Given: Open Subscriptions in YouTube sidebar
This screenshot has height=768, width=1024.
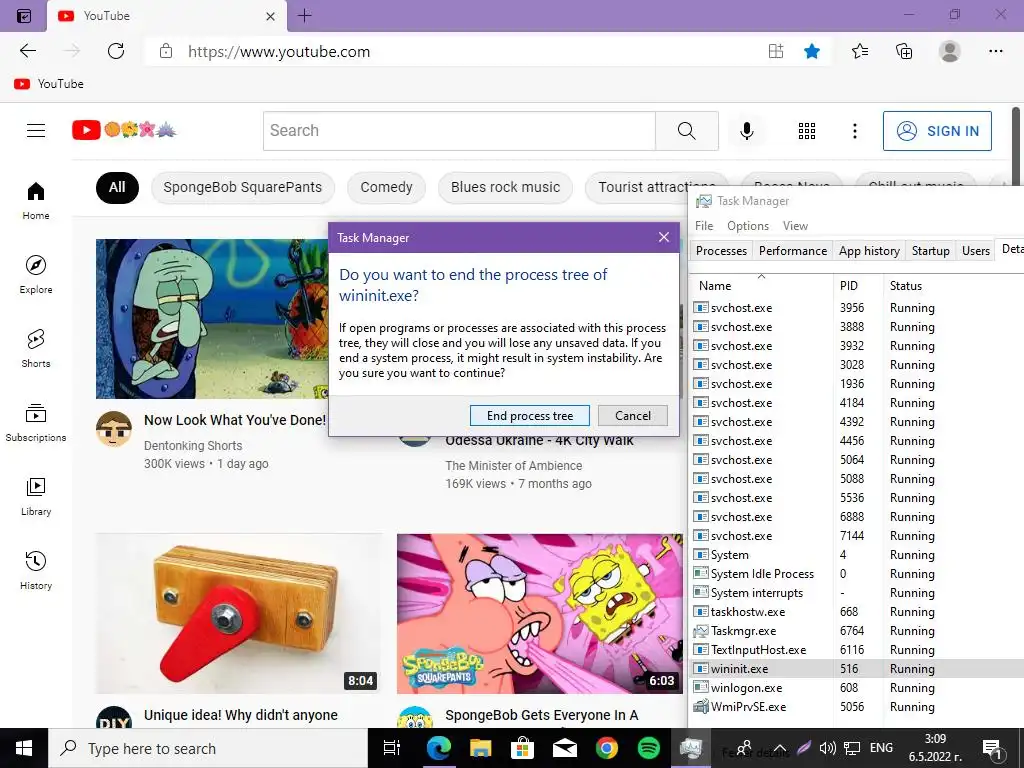Looking at the screenshot, I should pos(36,423).
